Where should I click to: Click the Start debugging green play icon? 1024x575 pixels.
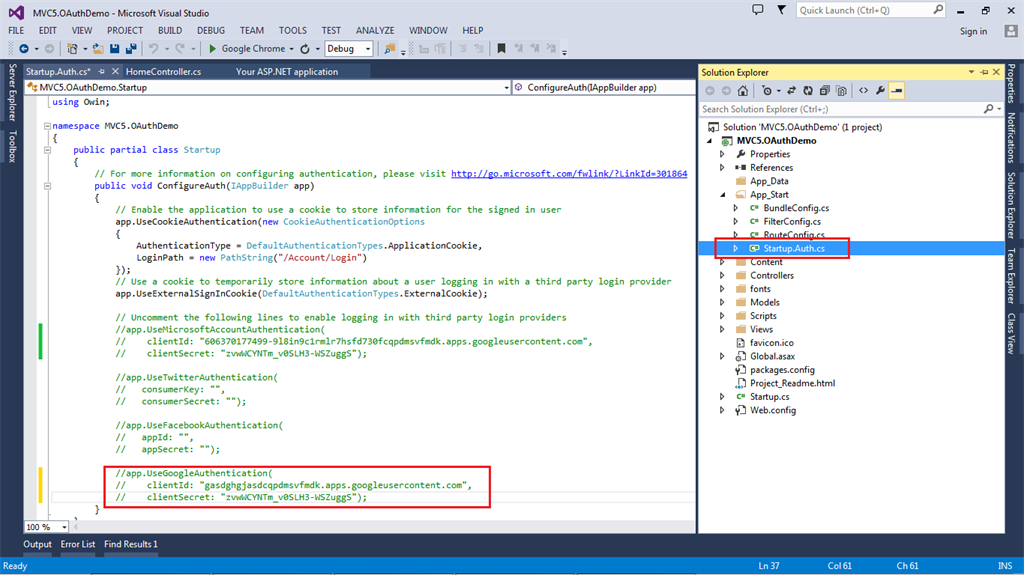[x=212, y=48]
